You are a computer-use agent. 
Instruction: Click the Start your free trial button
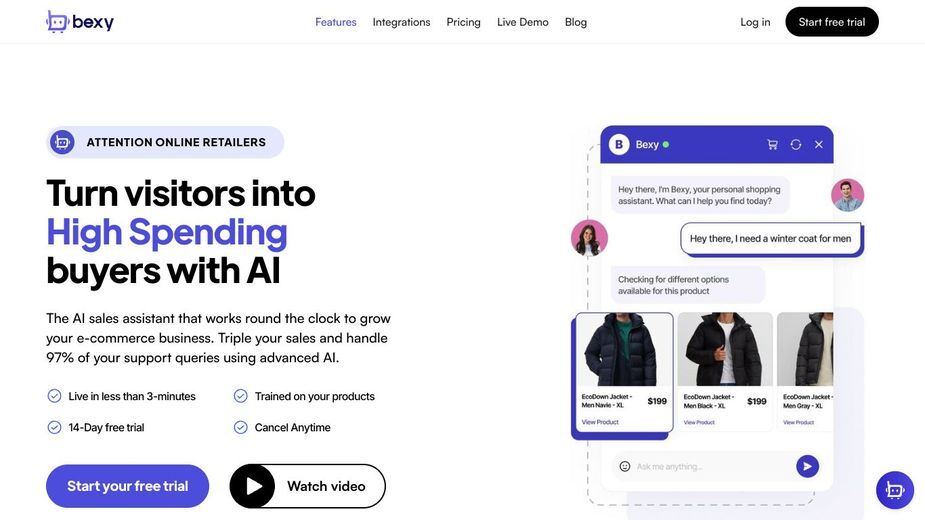point(127,486)
